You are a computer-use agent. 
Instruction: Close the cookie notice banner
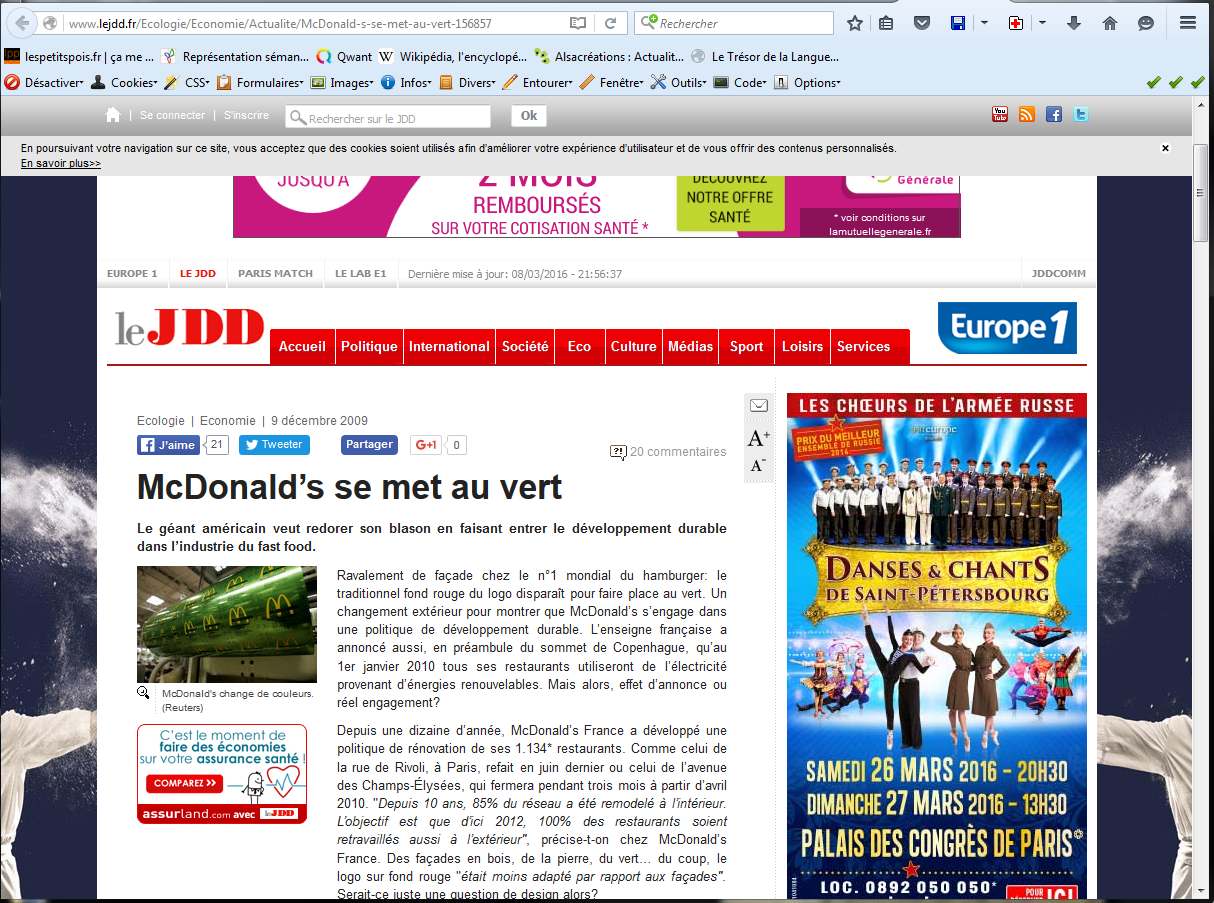tap(1165, 148)
